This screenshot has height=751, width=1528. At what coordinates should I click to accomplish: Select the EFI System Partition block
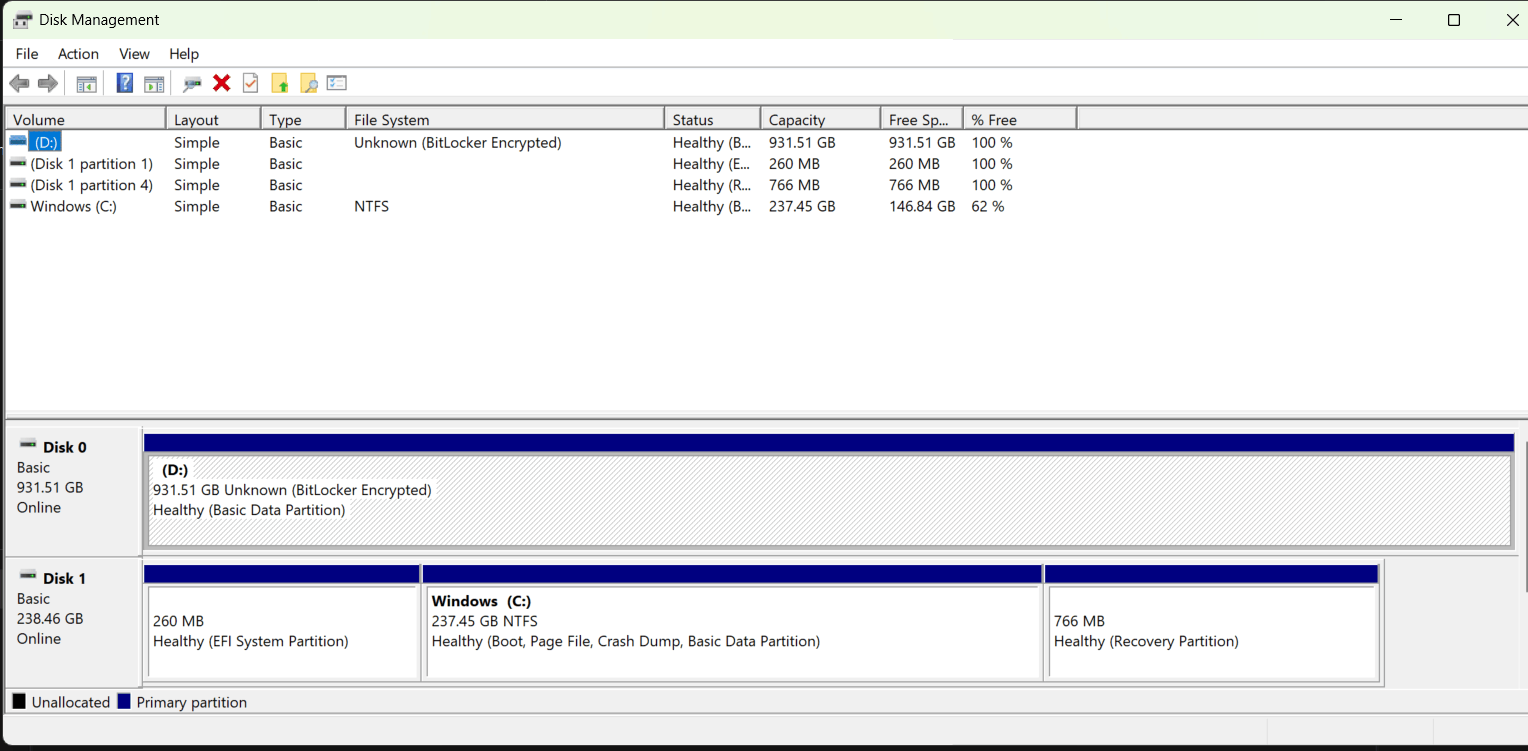tap(283, 630)
